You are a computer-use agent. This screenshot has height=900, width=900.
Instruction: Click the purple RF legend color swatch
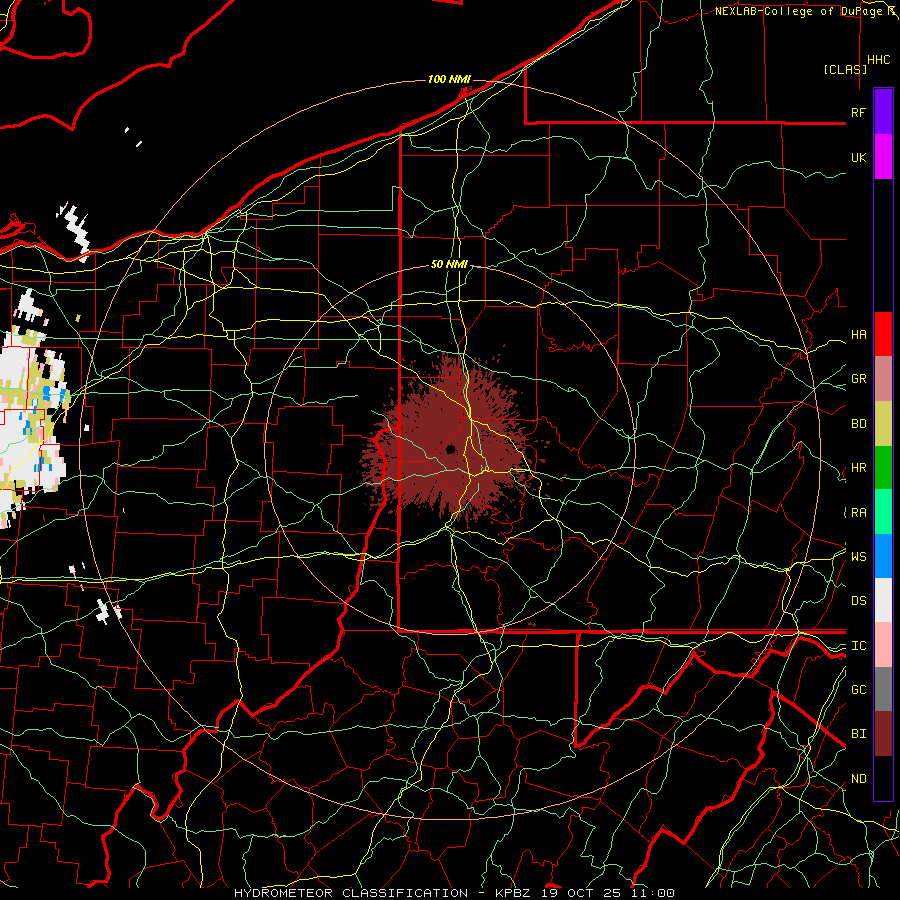pos(883,112)
